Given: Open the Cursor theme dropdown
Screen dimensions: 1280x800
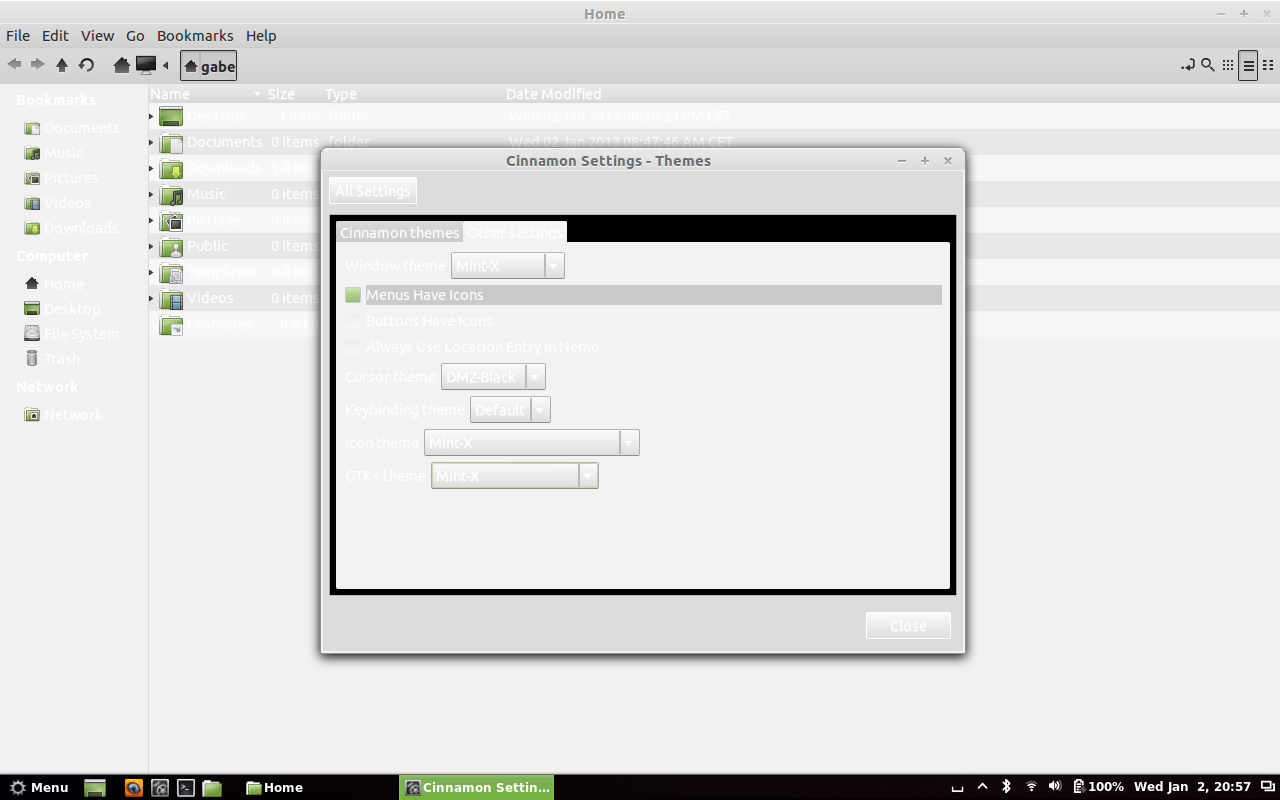Looking at the screenshot, I should [536, 376].
